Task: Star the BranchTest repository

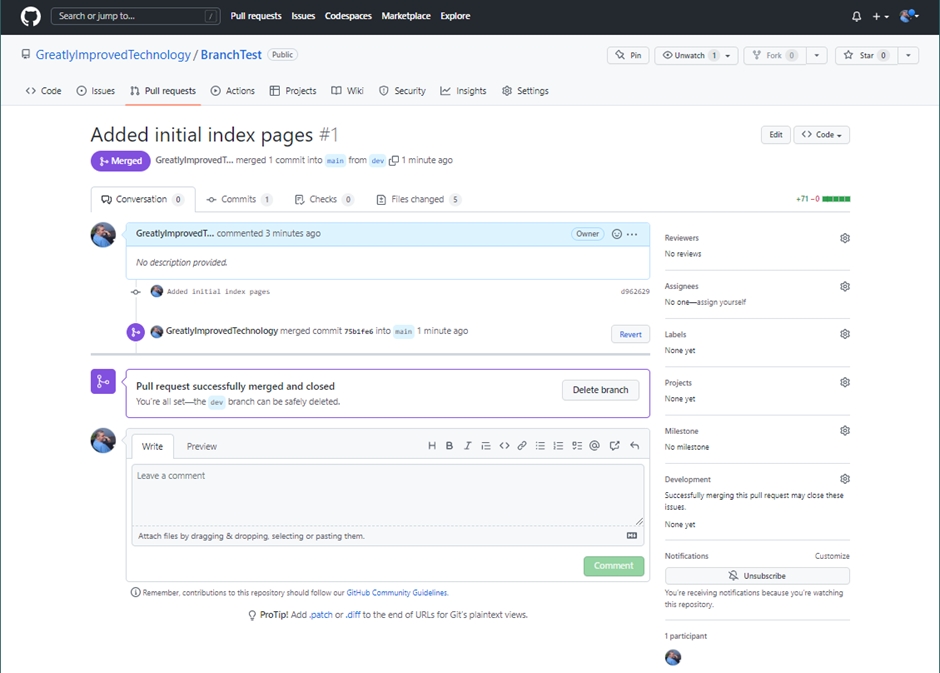Action: [x=866, y=56]
